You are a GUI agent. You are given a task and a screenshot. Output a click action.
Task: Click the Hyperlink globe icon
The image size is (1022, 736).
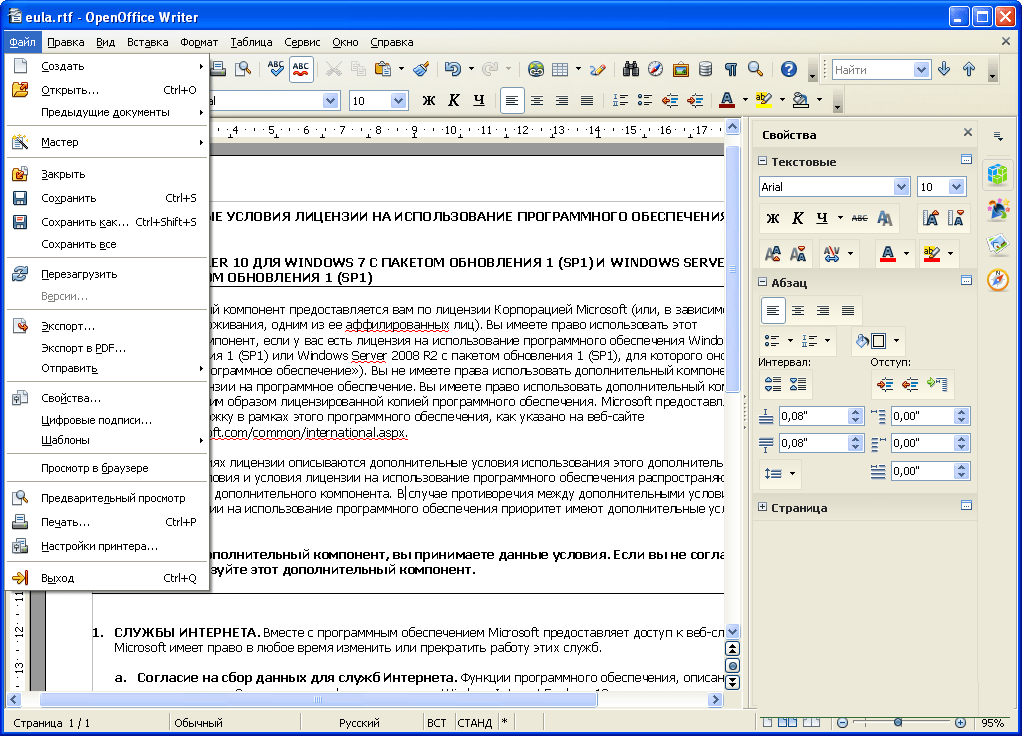point(536,68)
